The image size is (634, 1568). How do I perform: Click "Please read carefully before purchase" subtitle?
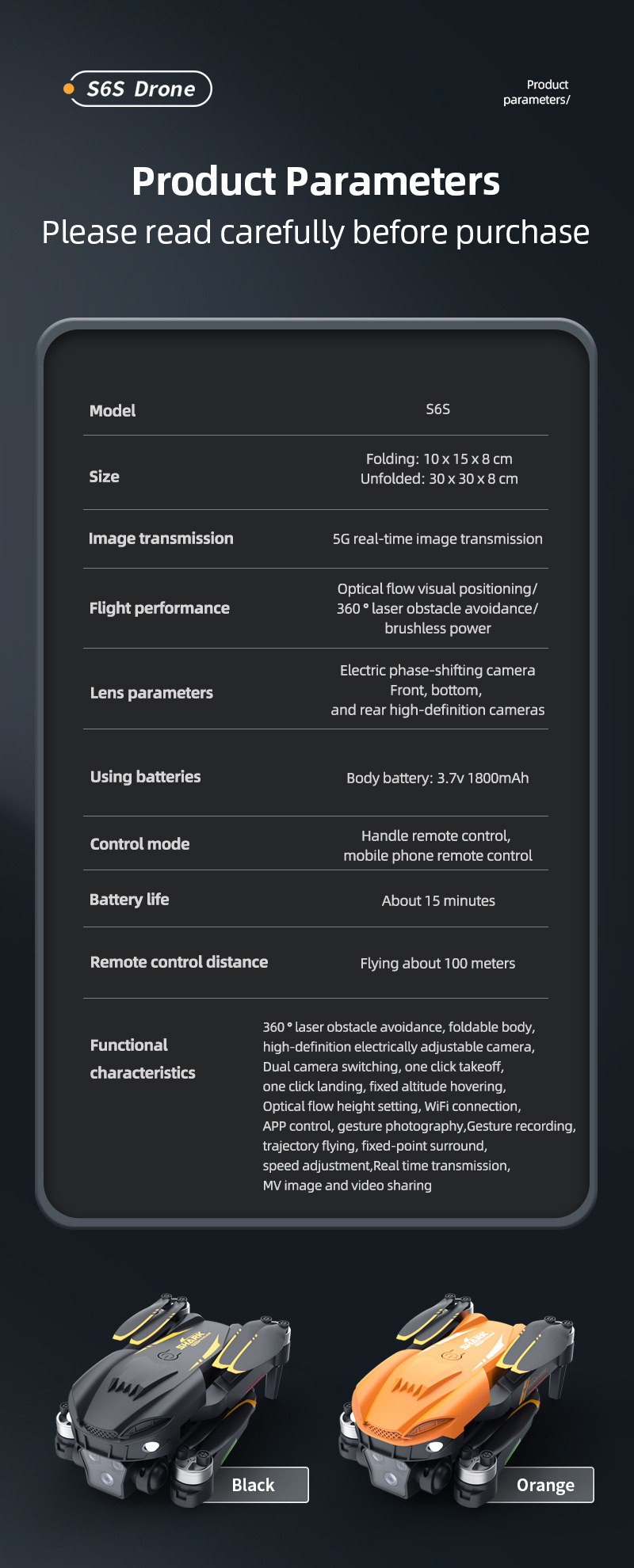(315, 233)
